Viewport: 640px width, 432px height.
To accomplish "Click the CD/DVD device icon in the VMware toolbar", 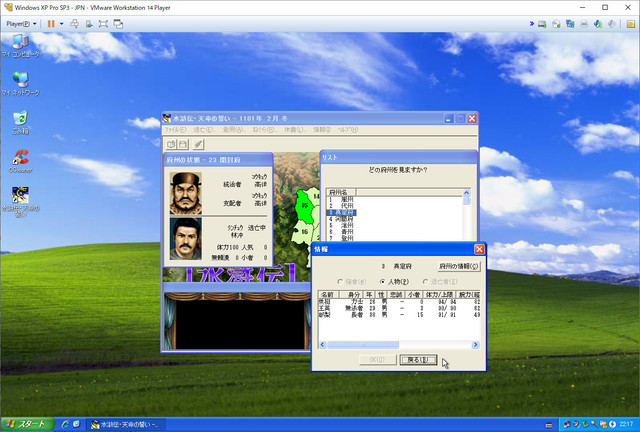I will (556, 24).
